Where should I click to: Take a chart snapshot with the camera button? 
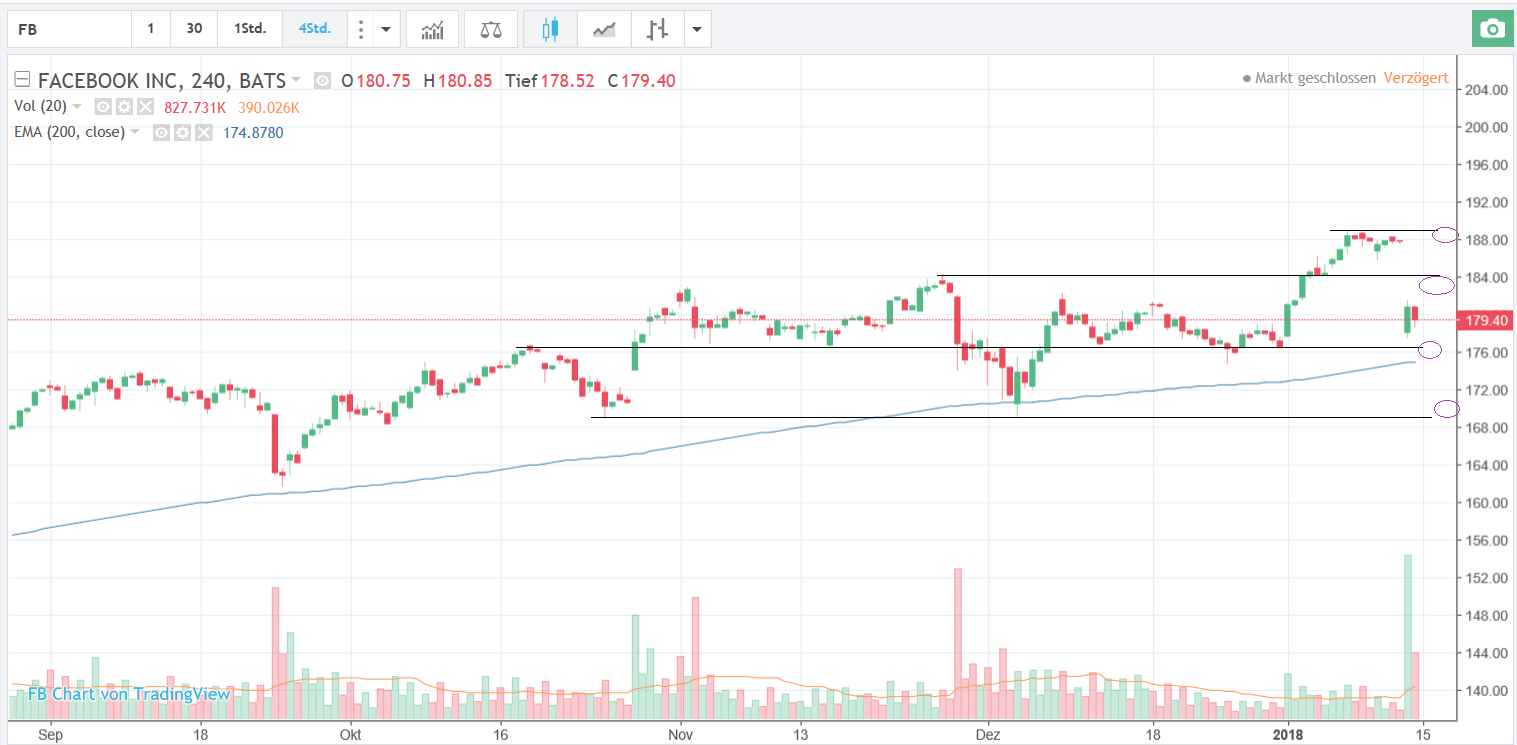coord(1492,29)
